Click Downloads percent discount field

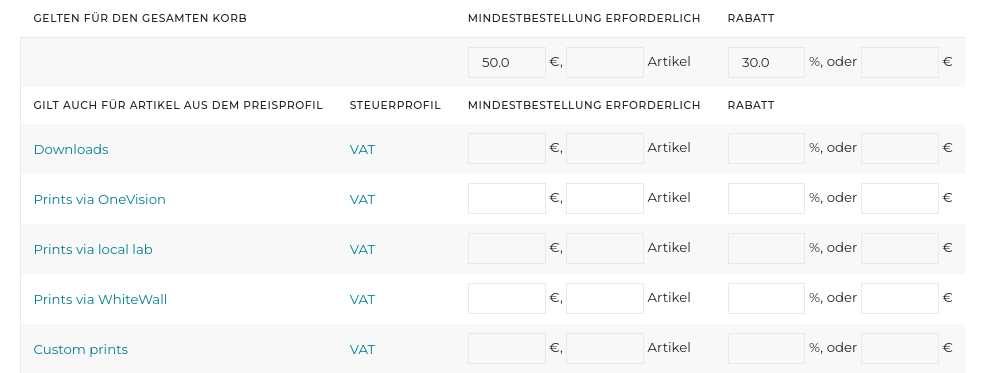pyautogui.click(x=766, y=148)
